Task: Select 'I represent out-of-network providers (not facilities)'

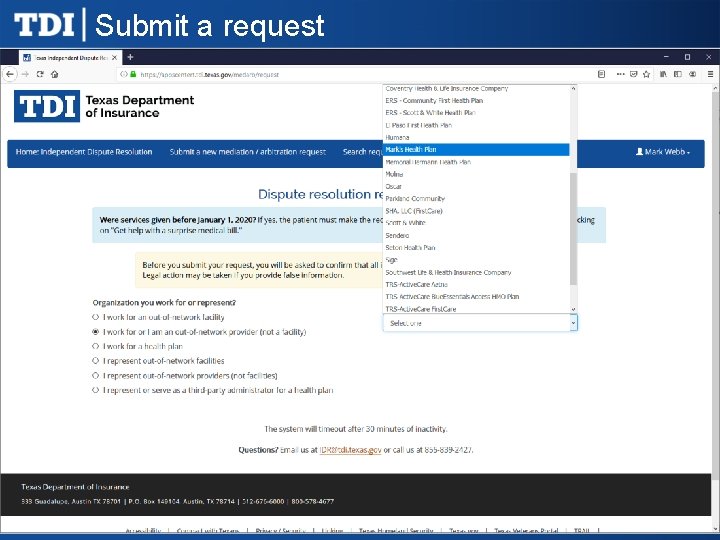Action: 96,376
